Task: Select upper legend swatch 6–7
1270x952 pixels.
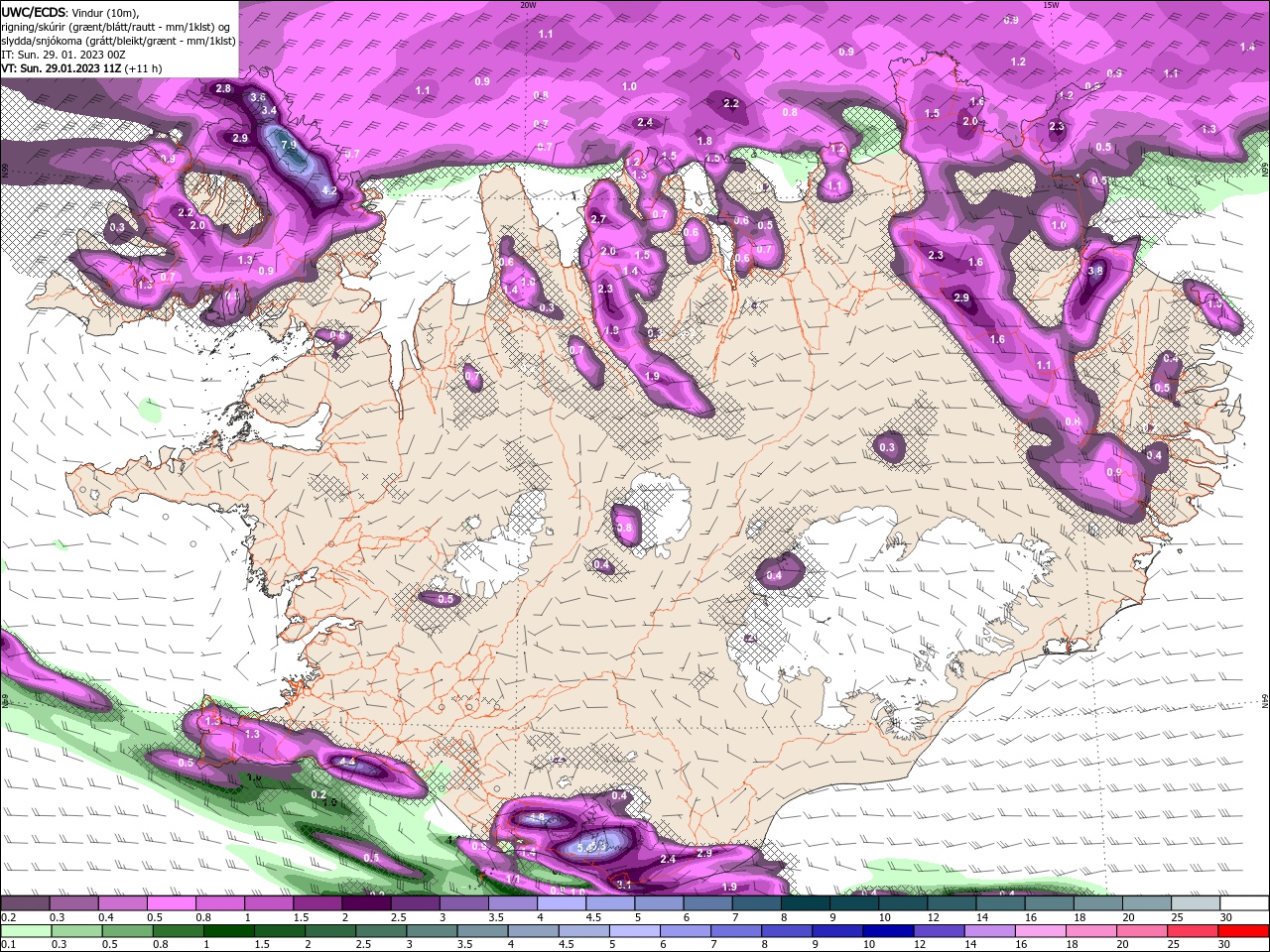Action: click(x=708, y=903)
